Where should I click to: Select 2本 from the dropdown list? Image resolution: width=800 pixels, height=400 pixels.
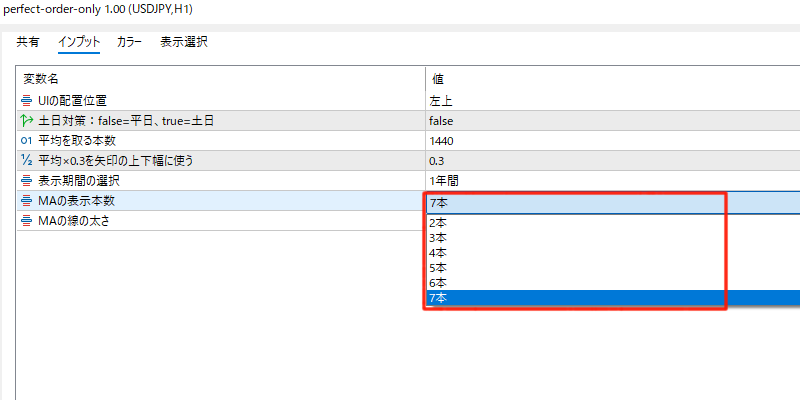(437, 223)
